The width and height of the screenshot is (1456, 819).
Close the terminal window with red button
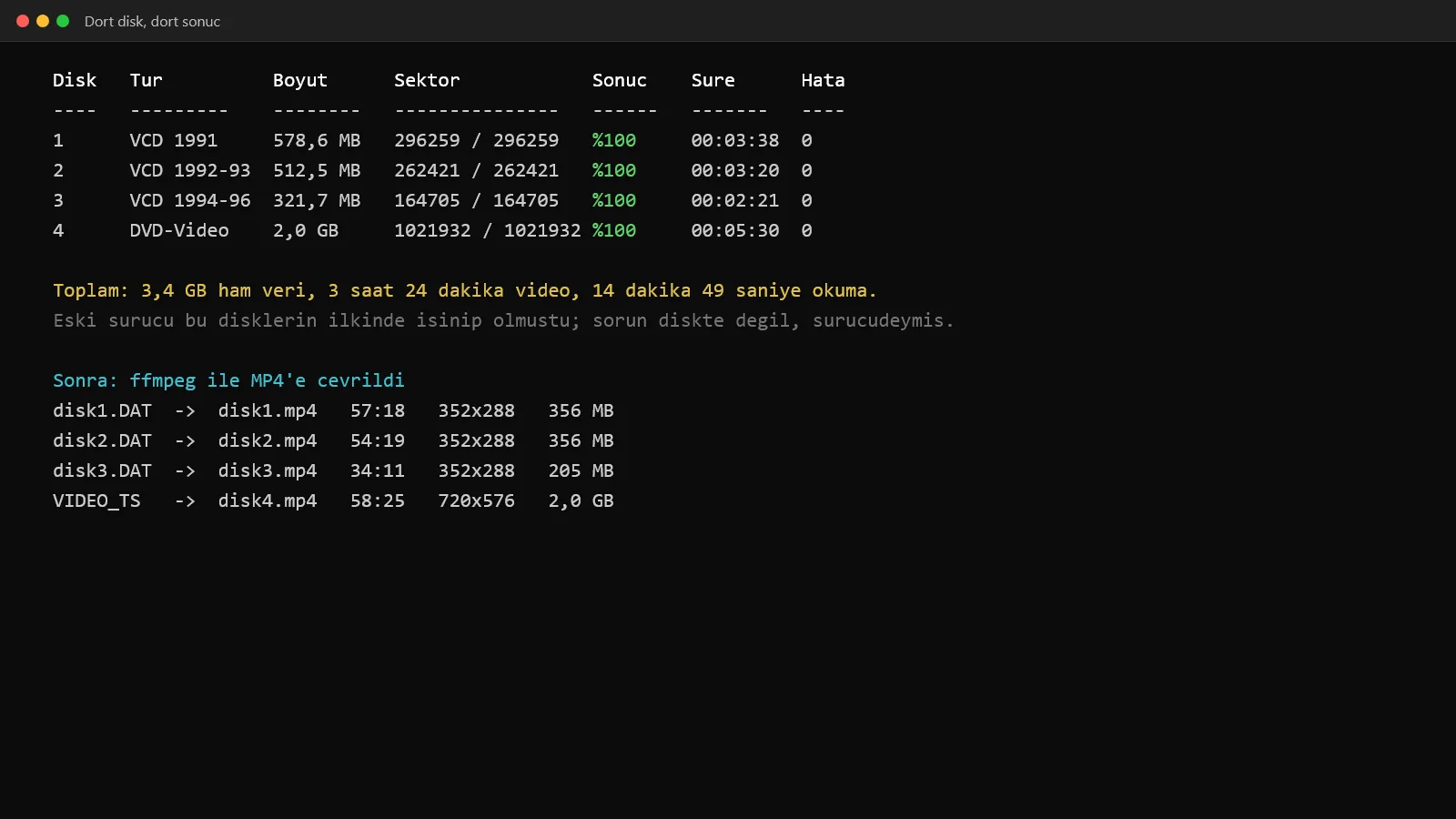[23, 21]
